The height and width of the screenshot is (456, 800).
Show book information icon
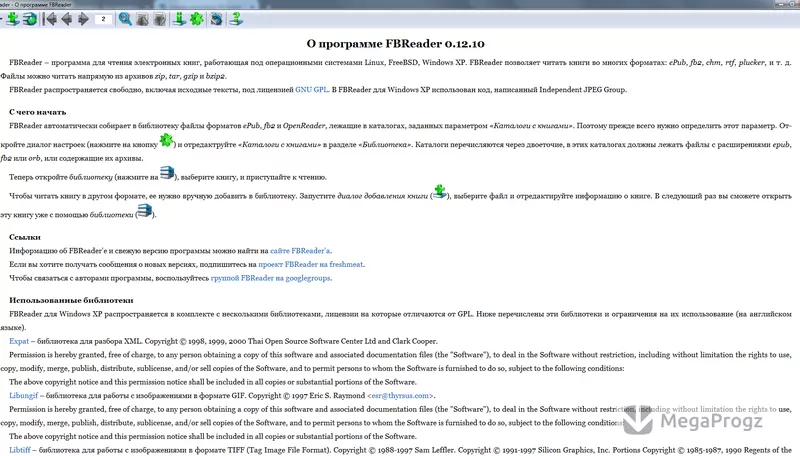click(179, 19)
